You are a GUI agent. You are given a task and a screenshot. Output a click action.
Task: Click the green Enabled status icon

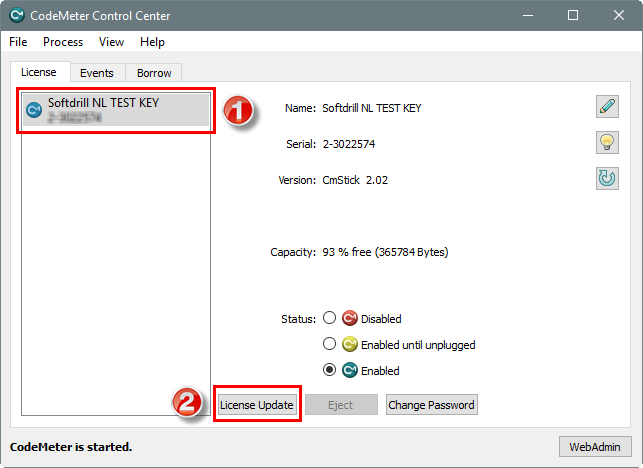(350, 371)
